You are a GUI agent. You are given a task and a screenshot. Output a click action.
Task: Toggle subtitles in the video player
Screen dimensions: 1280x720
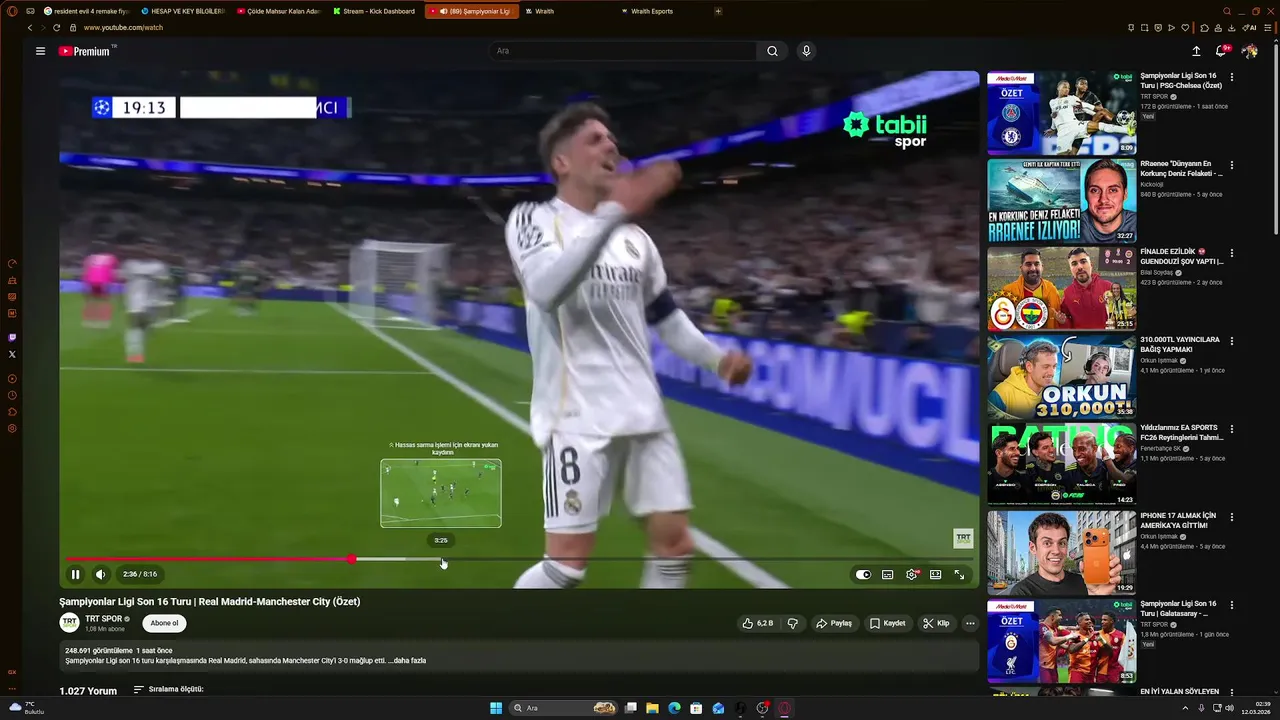(x=887, y=575)
